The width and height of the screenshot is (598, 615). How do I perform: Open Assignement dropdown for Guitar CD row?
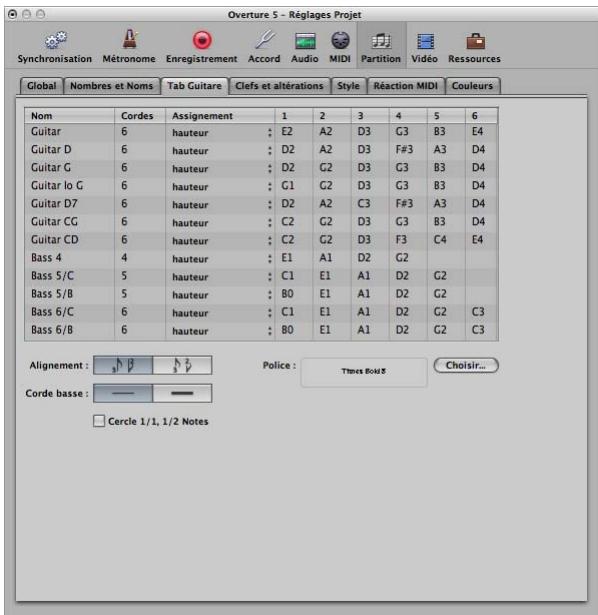(221, 241)
